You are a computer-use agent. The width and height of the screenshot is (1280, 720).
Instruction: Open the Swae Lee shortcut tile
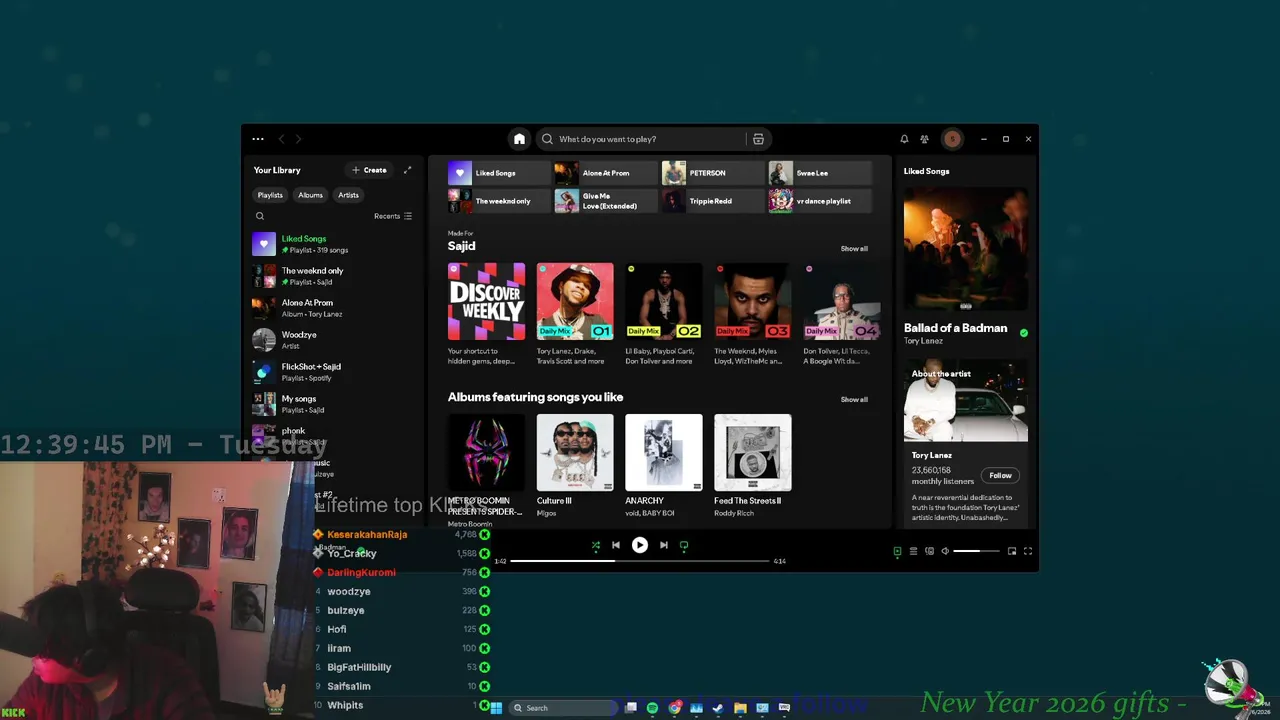click(x=820, y=173)
